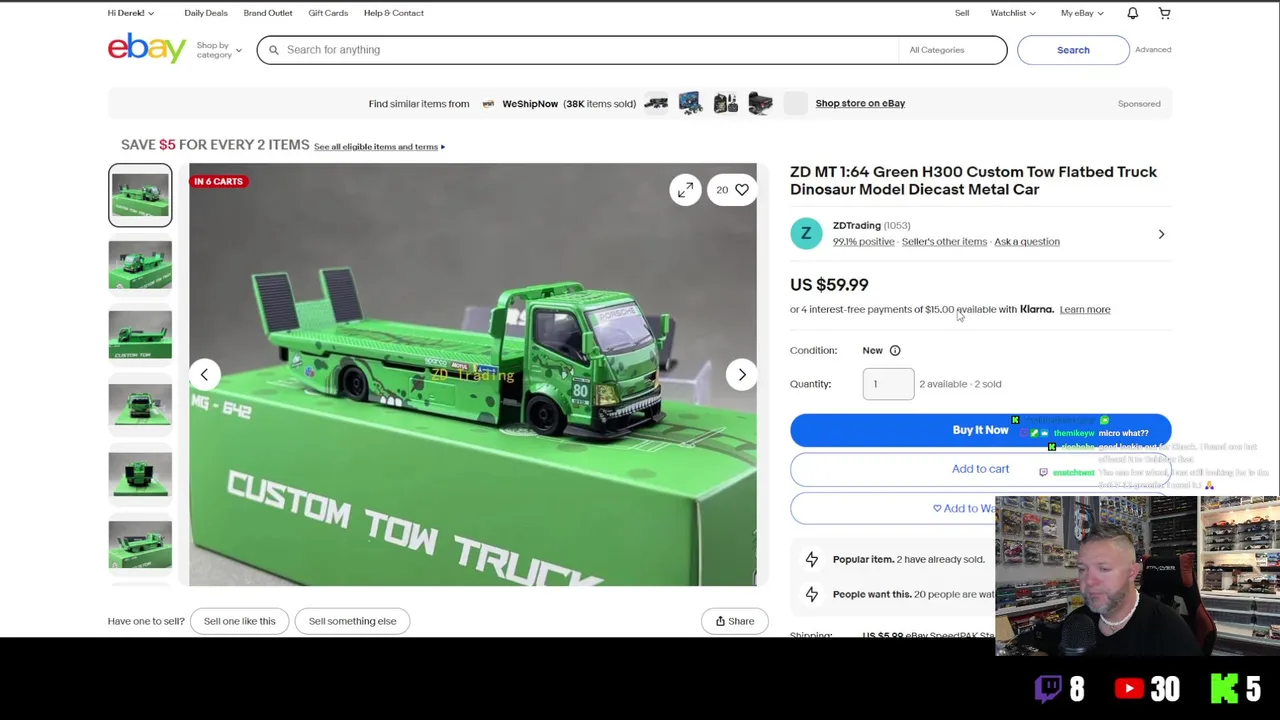The width and height of the screenshot is (1280, 720).
Task: Expand the Hi Derek account dropdown
Action: click(x=131, y=13)
